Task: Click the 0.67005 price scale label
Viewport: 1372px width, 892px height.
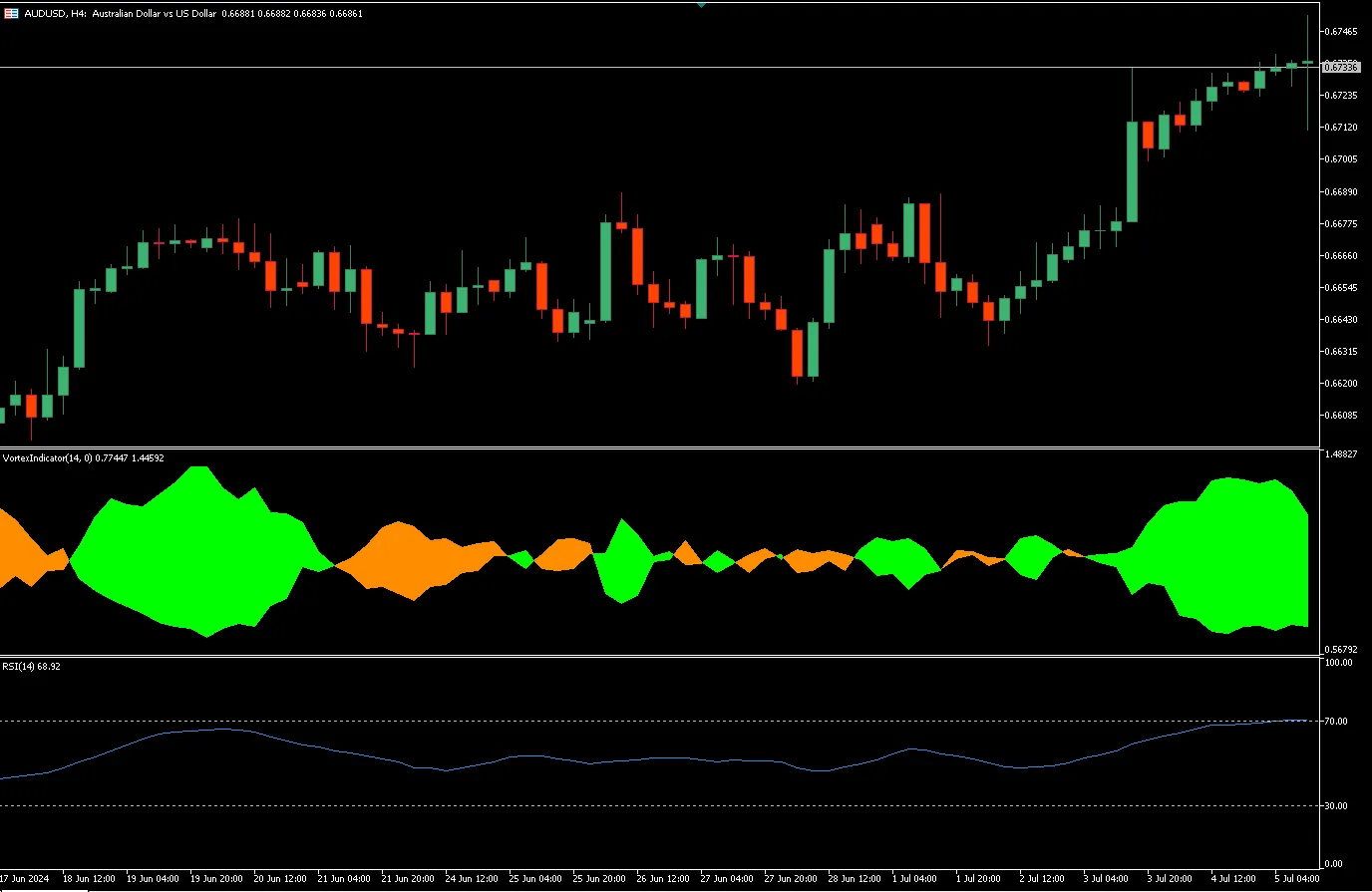Action: pyautogui.click(x=1342, y=159)
